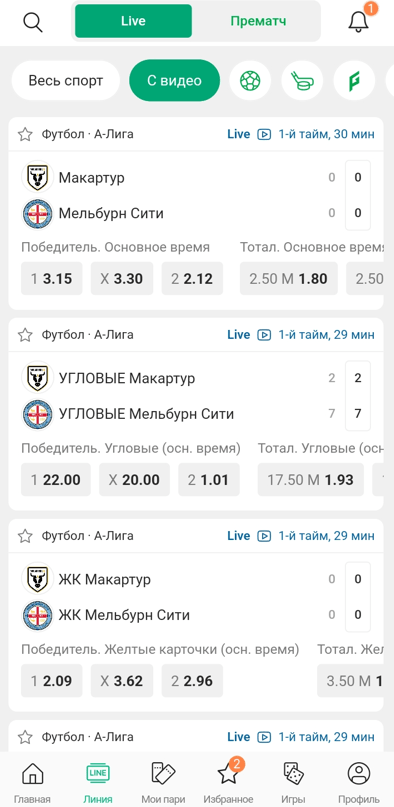The height and width of the screenshot is (807, 394).
Task: Tap the С видео filter chip
Action: [x=174, y=81]
